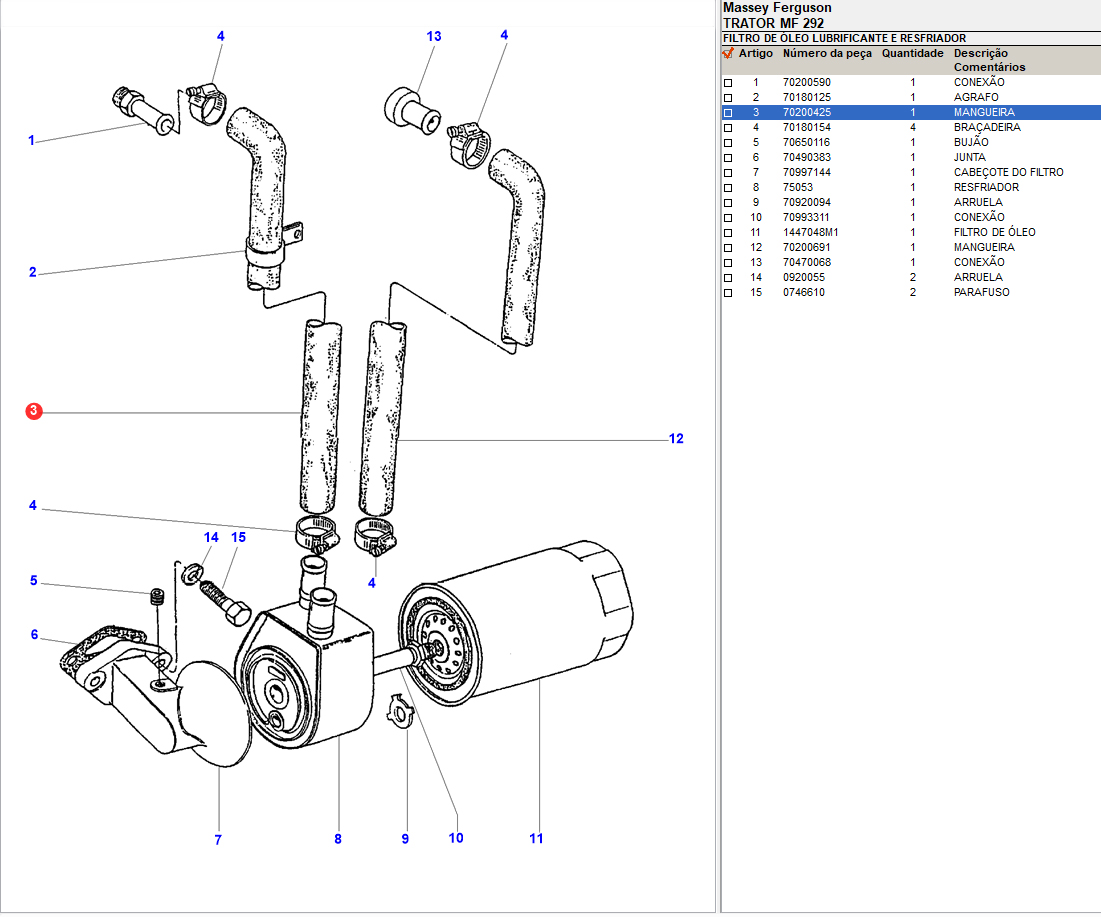Sort by the Número da peça column header

[x=827, y=53]
